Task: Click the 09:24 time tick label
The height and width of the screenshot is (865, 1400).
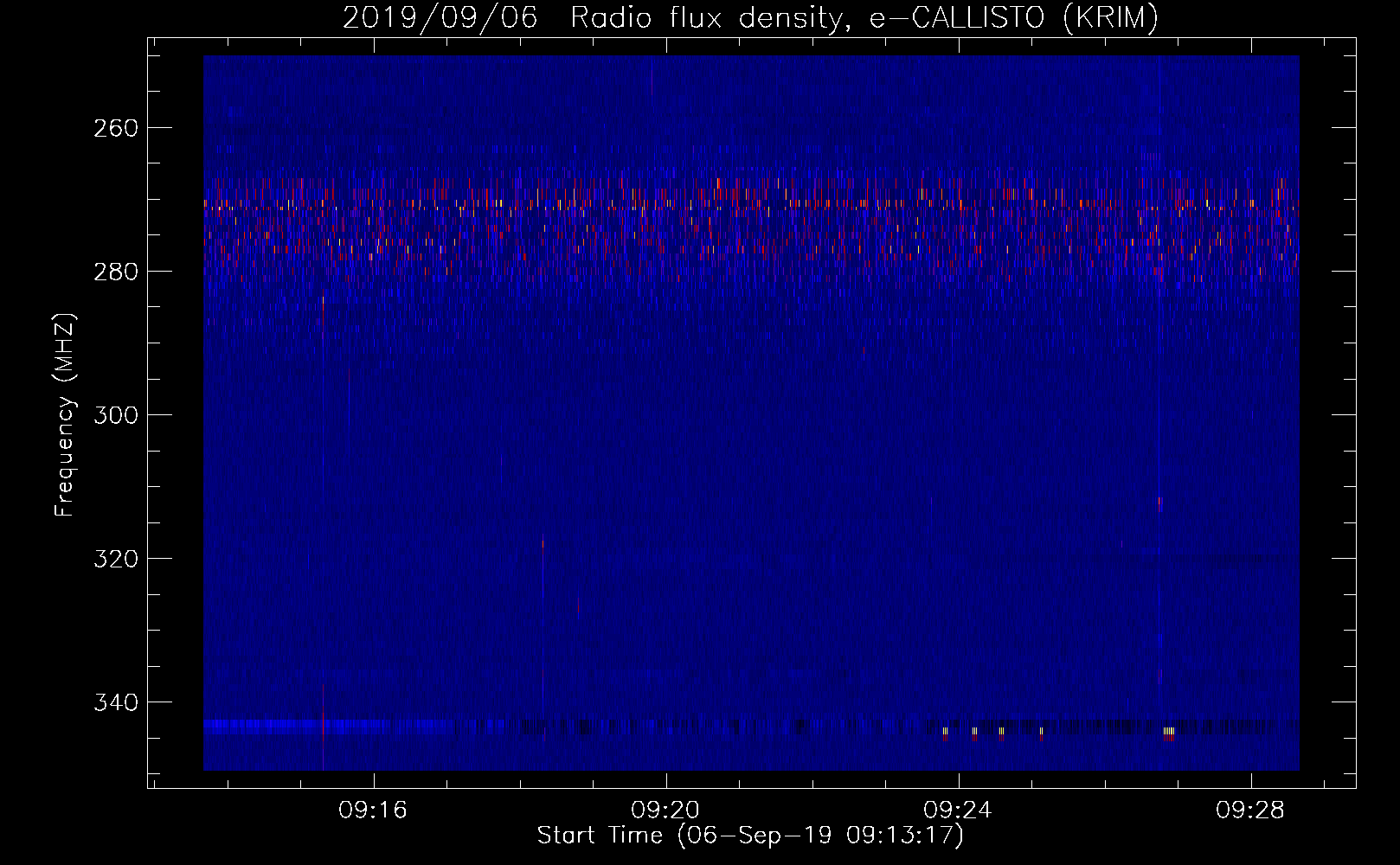Action: (958, 811)
